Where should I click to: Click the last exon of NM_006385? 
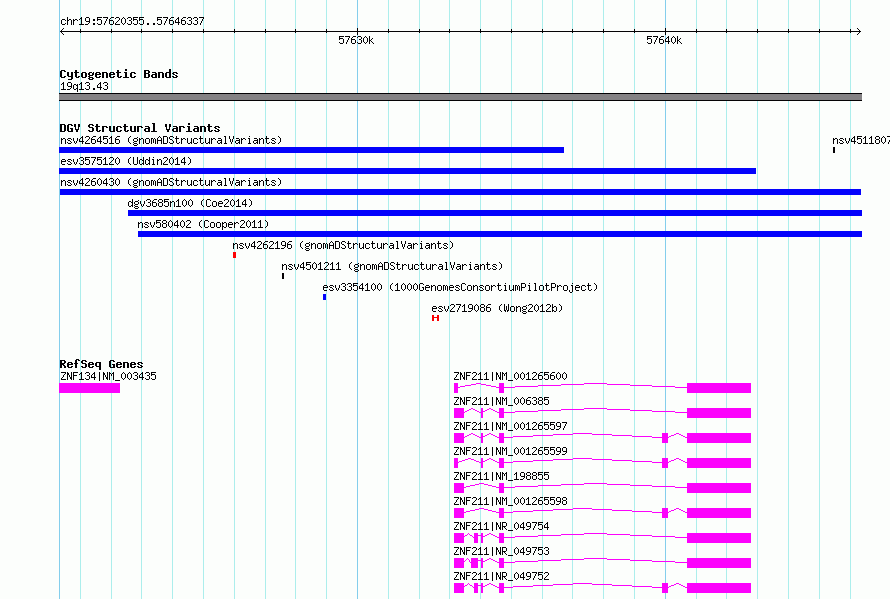click(719, 413)
